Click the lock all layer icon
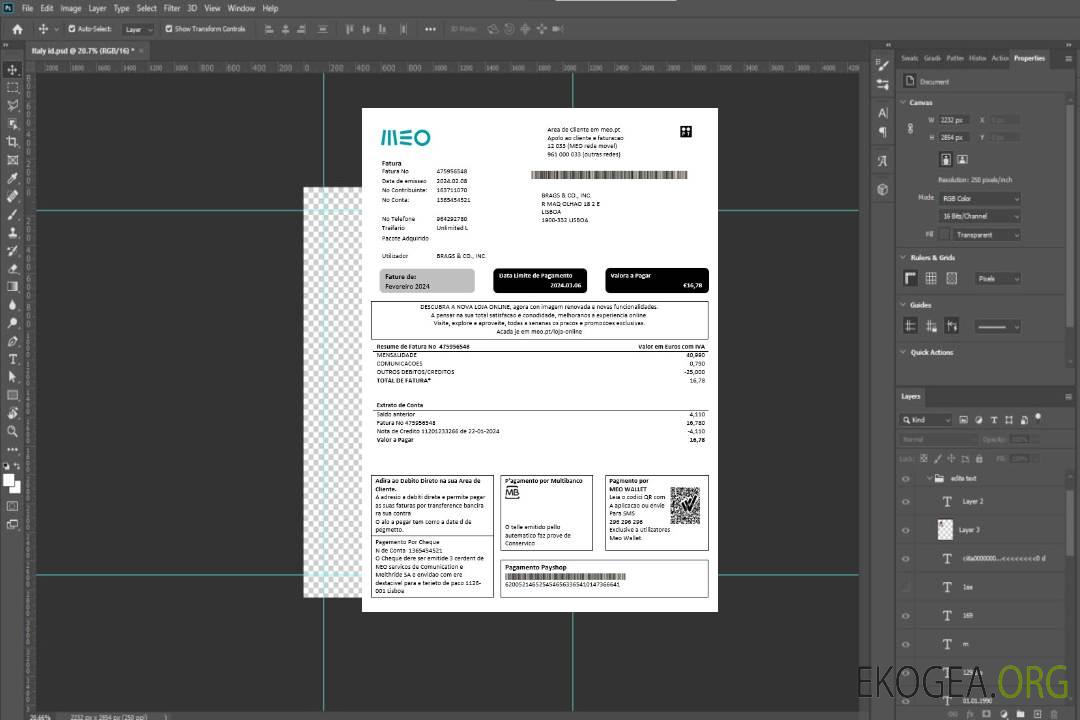The image size is (1080, 720). [979, 459]
